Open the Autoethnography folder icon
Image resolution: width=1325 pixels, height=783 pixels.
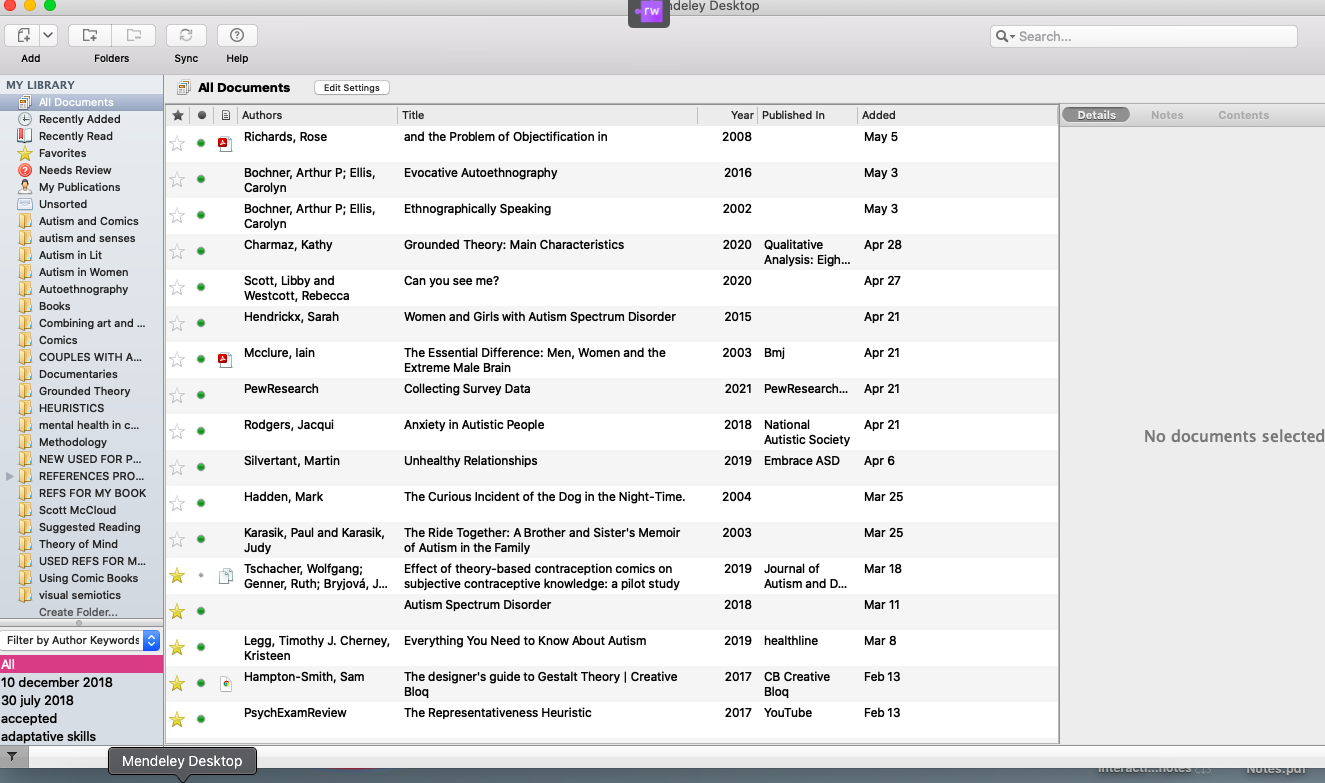coord(25,289)
